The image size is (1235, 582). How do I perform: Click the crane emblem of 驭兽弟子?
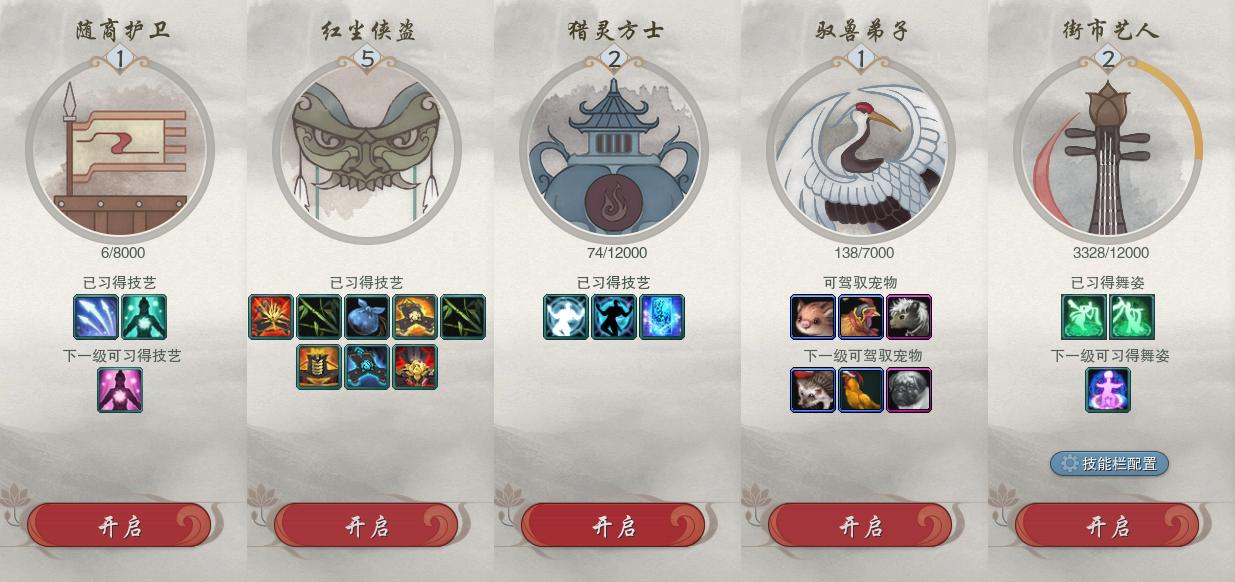point(861,150)
